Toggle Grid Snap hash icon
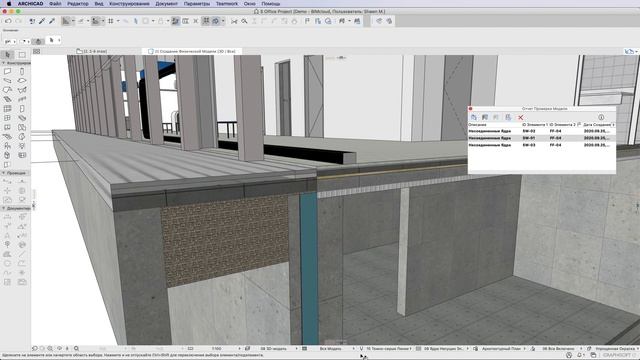Image resolution: width=640 pixels, height=360 pixels. [111, 21]
